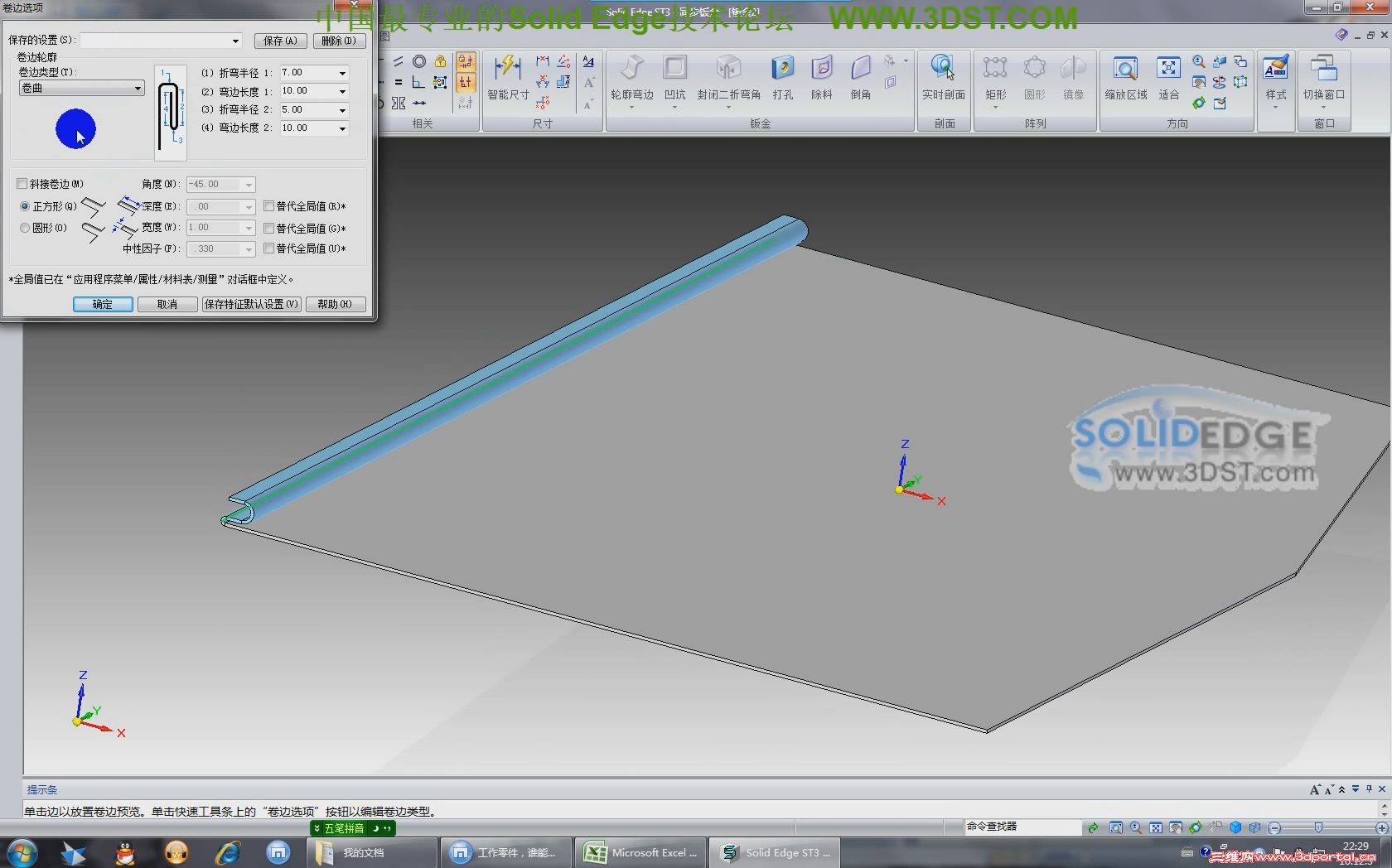Click the 保存特征默认设置 button
The width and height of the screenshot is (1392, 868).
click(x=252, y=304)
